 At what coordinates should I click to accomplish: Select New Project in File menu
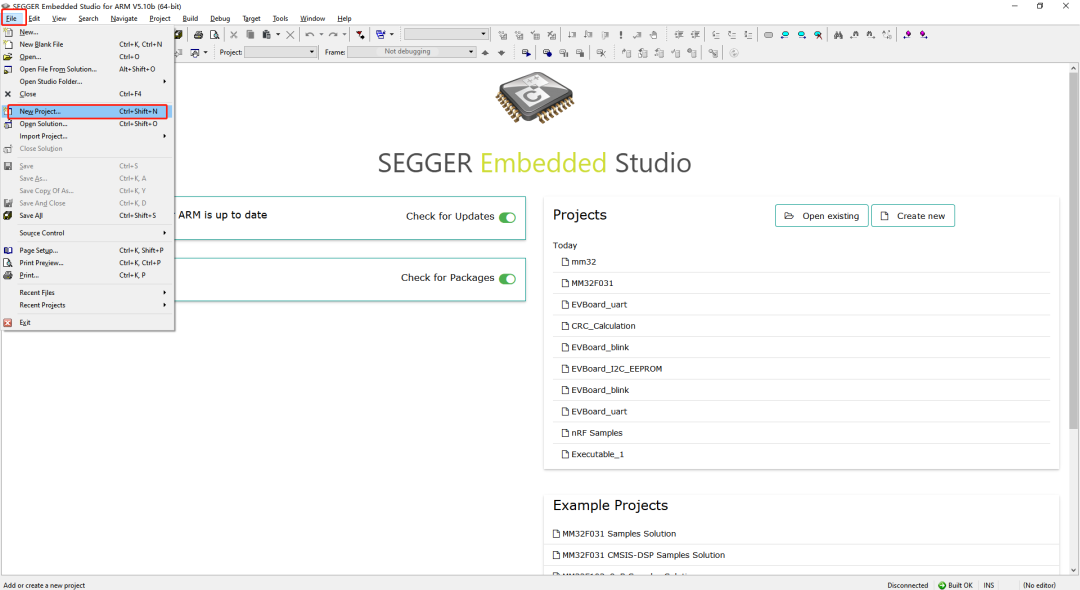coord(87,112)
